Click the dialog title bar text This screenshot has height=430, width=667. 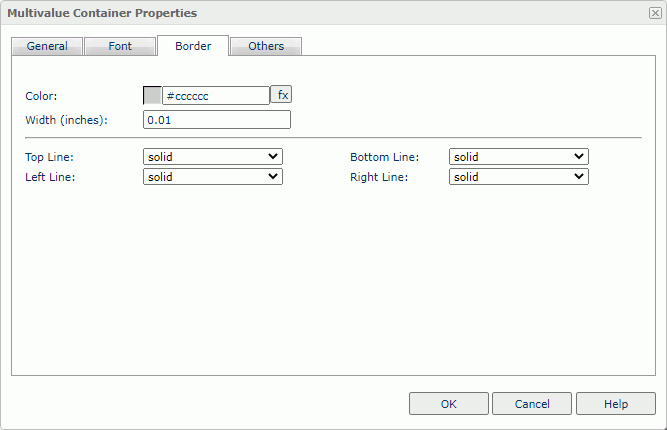(102, 13)
